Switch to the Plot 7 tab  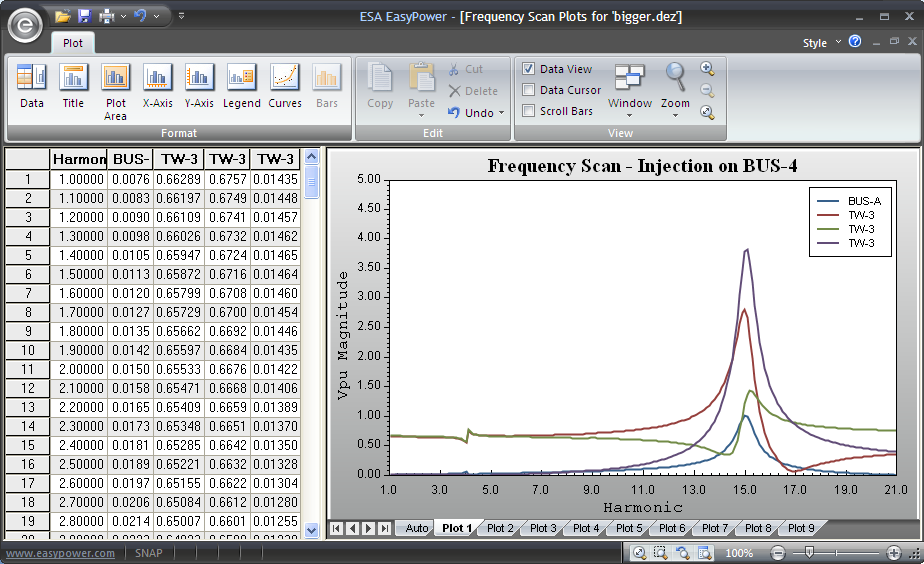click(x=715, y=528)
